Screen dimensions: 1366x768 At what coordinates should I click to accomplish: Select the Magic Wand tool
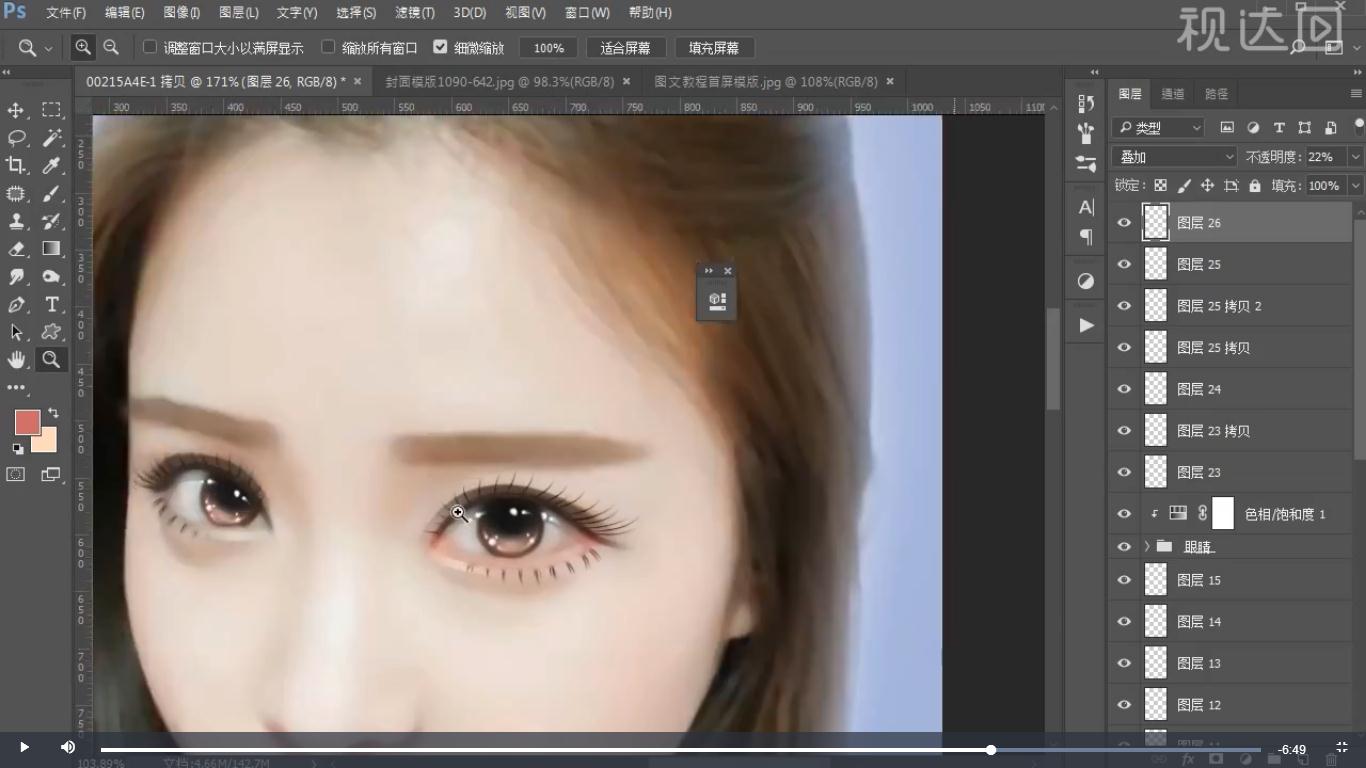[51, 137]
